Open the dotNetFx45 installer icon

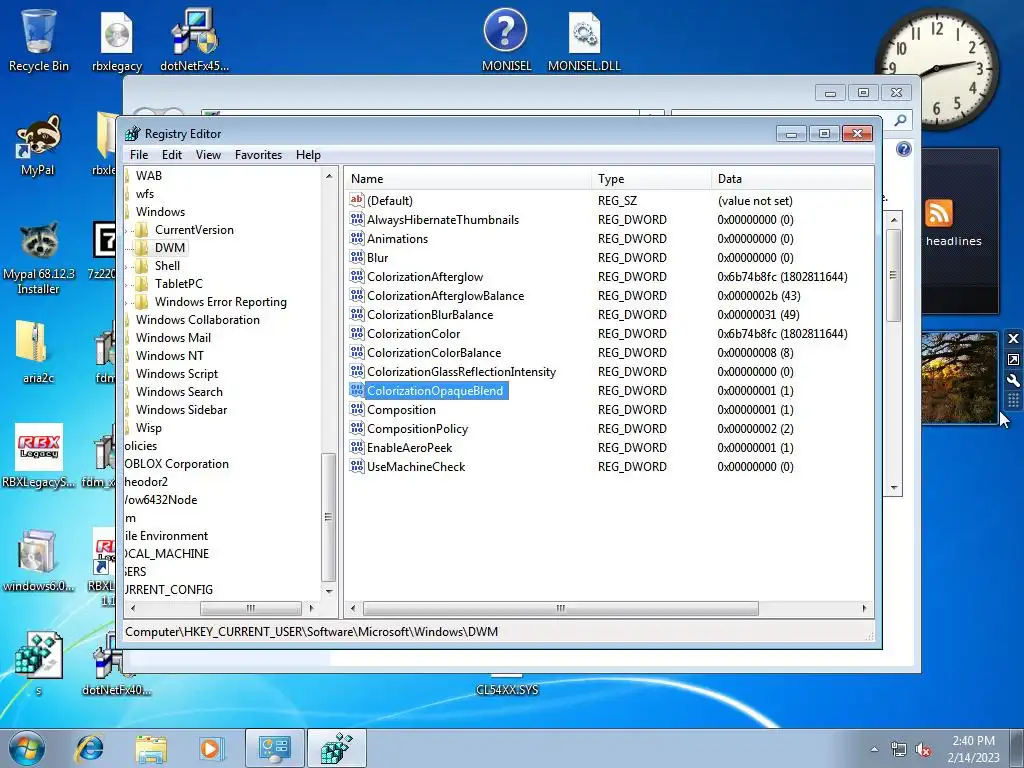coord(195,39)
